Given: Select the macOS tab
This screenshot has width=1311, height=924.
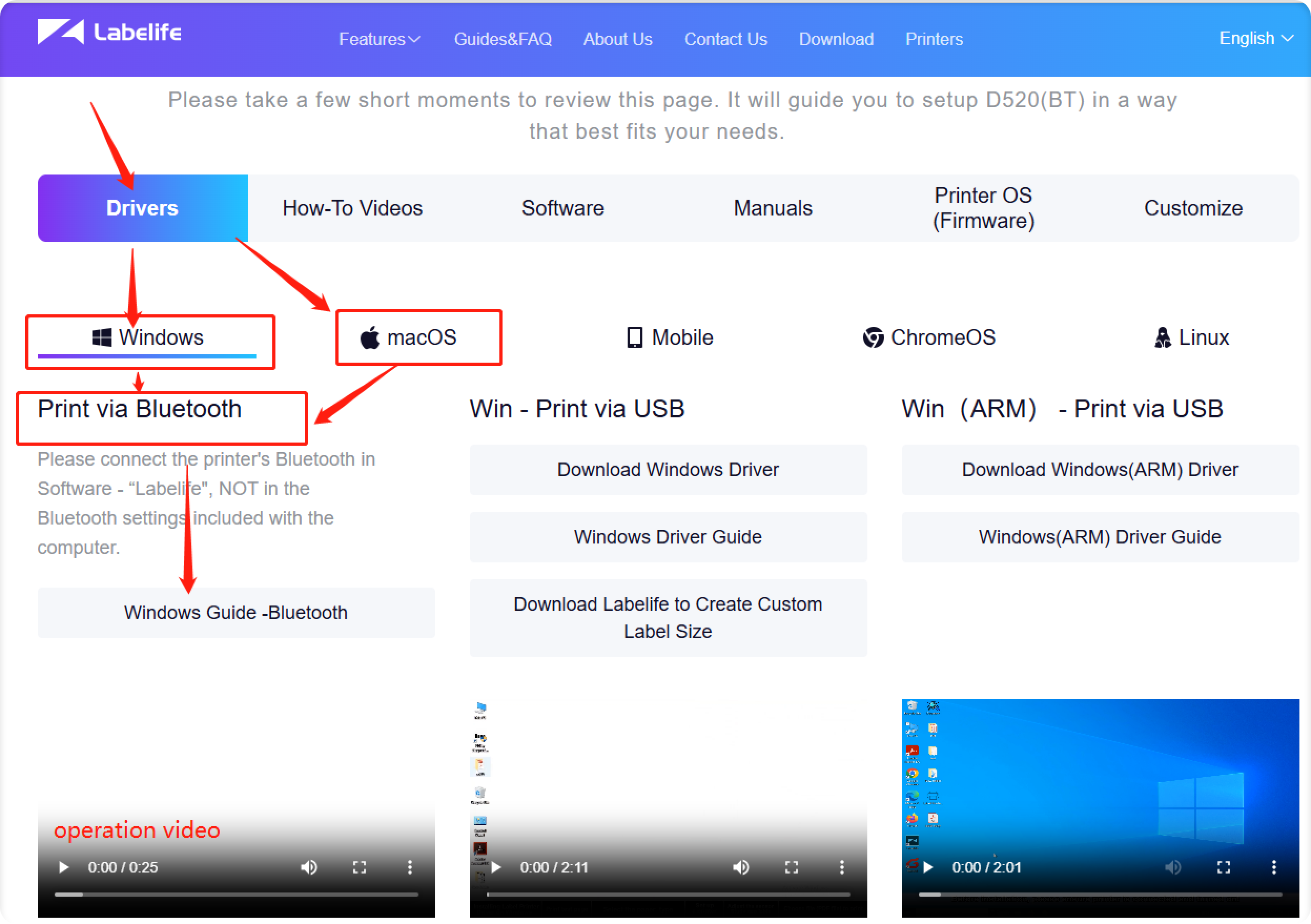Looking at the screenshot, I should 409,338.
